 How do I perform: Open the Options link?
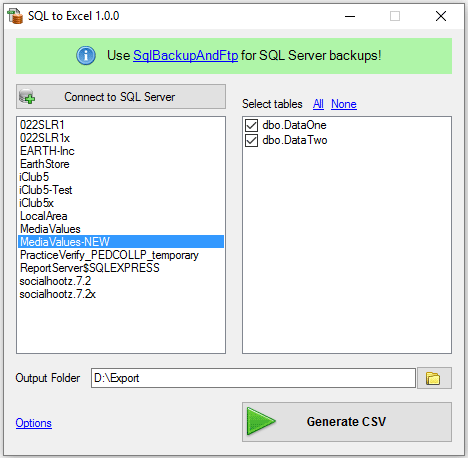pyautogui.click(x=34, y=423)
